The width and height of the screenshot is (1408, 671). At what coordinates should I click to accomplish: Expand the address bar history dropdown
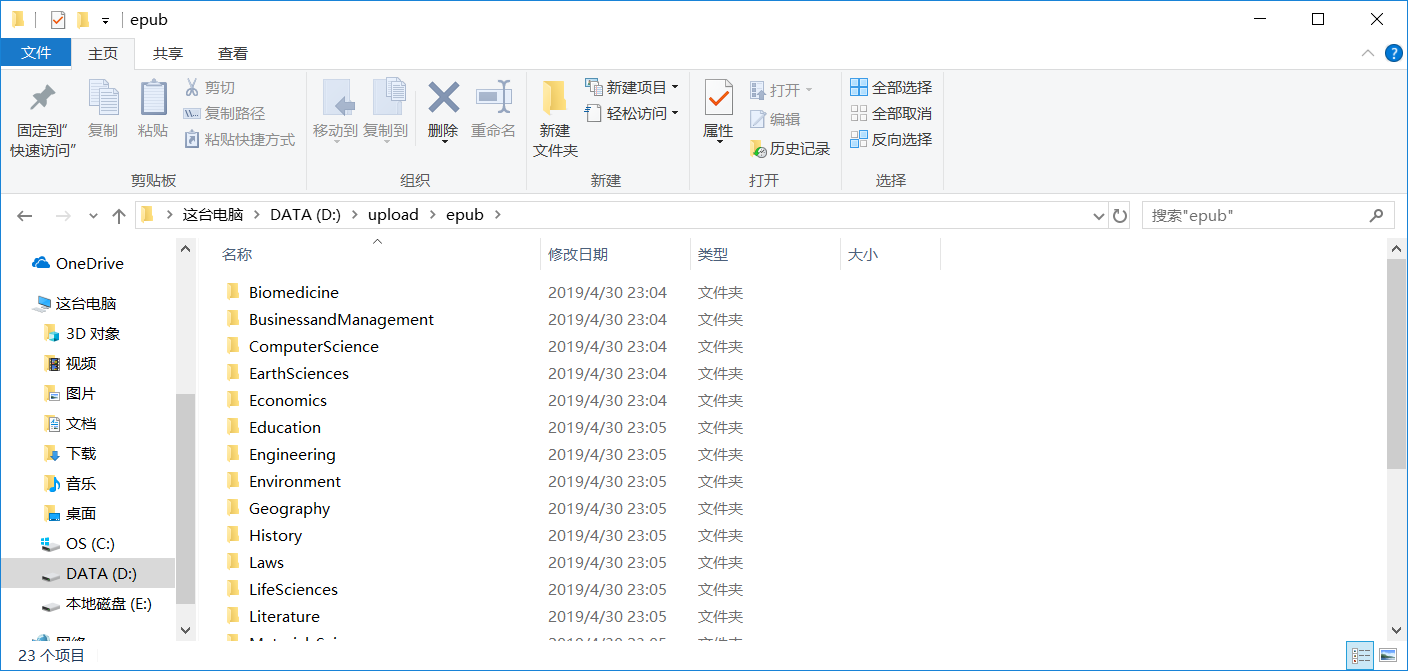coord(1097,214)
